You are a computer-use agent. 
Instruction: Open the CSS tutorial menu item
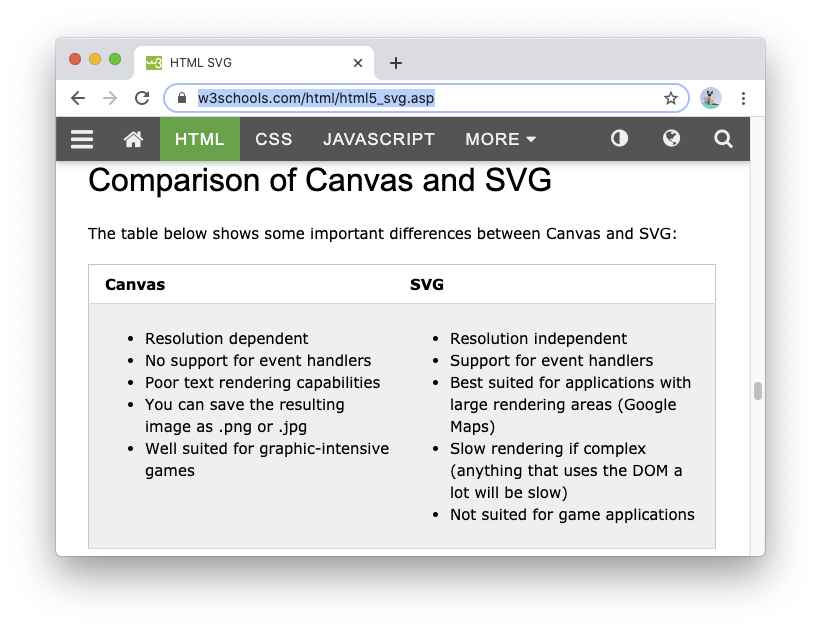(273, 139)
